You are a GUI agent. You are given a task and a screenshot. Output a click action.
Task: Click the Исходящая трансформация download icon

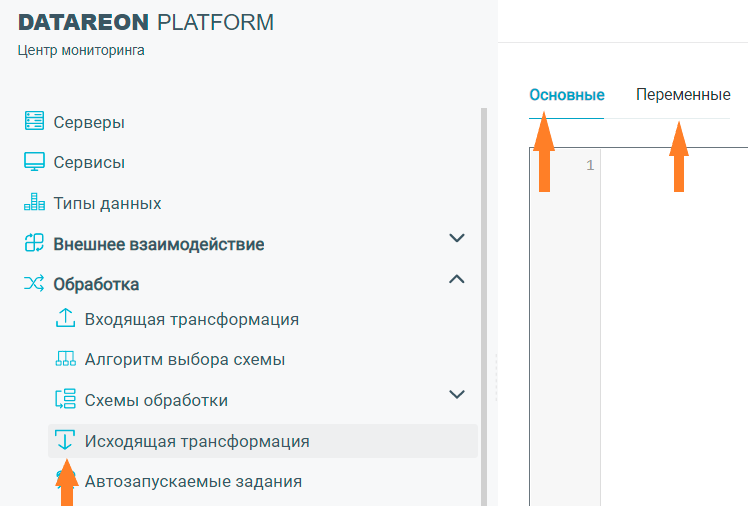pos(66,441)
